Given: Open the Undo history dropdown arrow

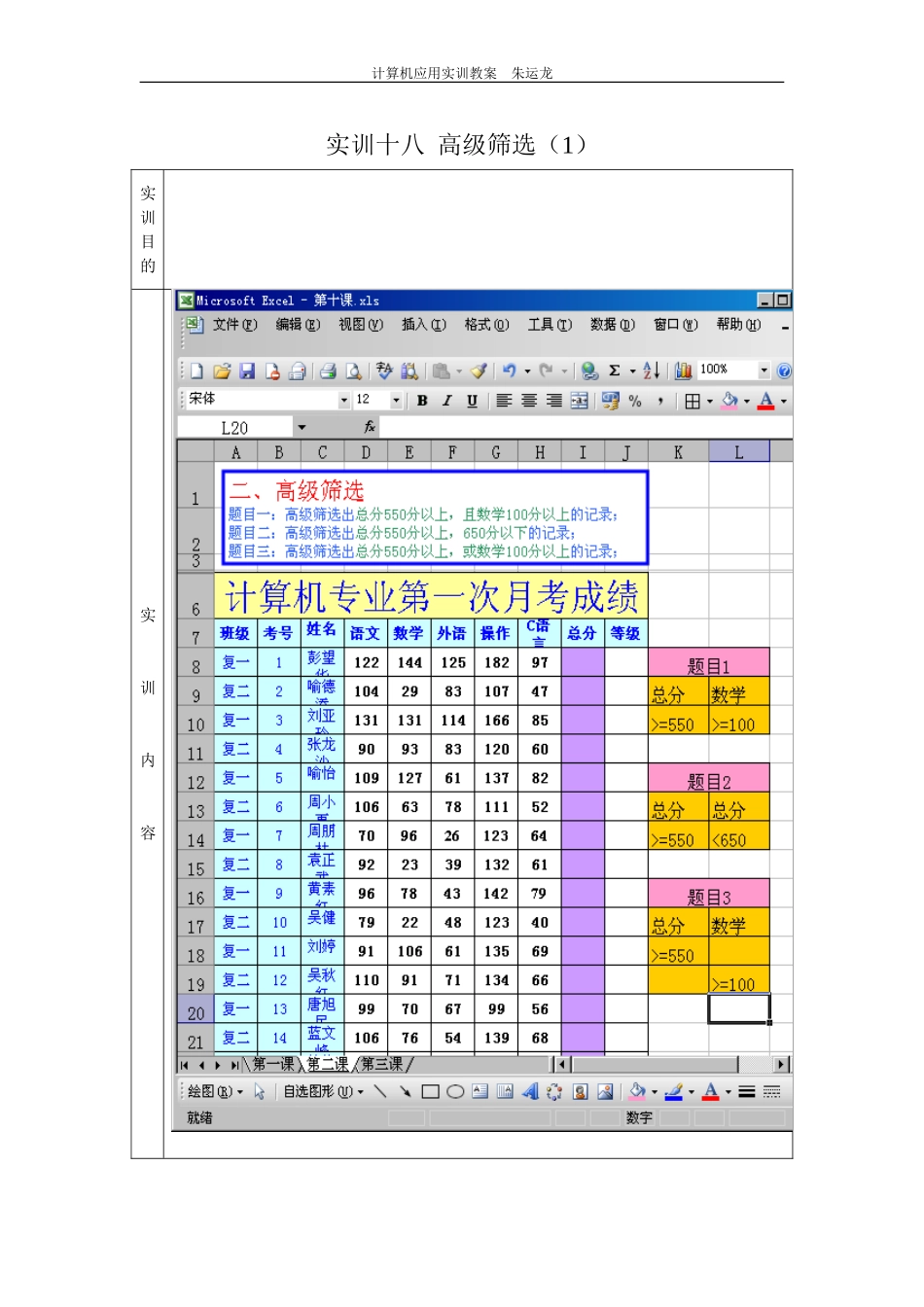Looking at the screenshot, I should [x=527, y=371].
